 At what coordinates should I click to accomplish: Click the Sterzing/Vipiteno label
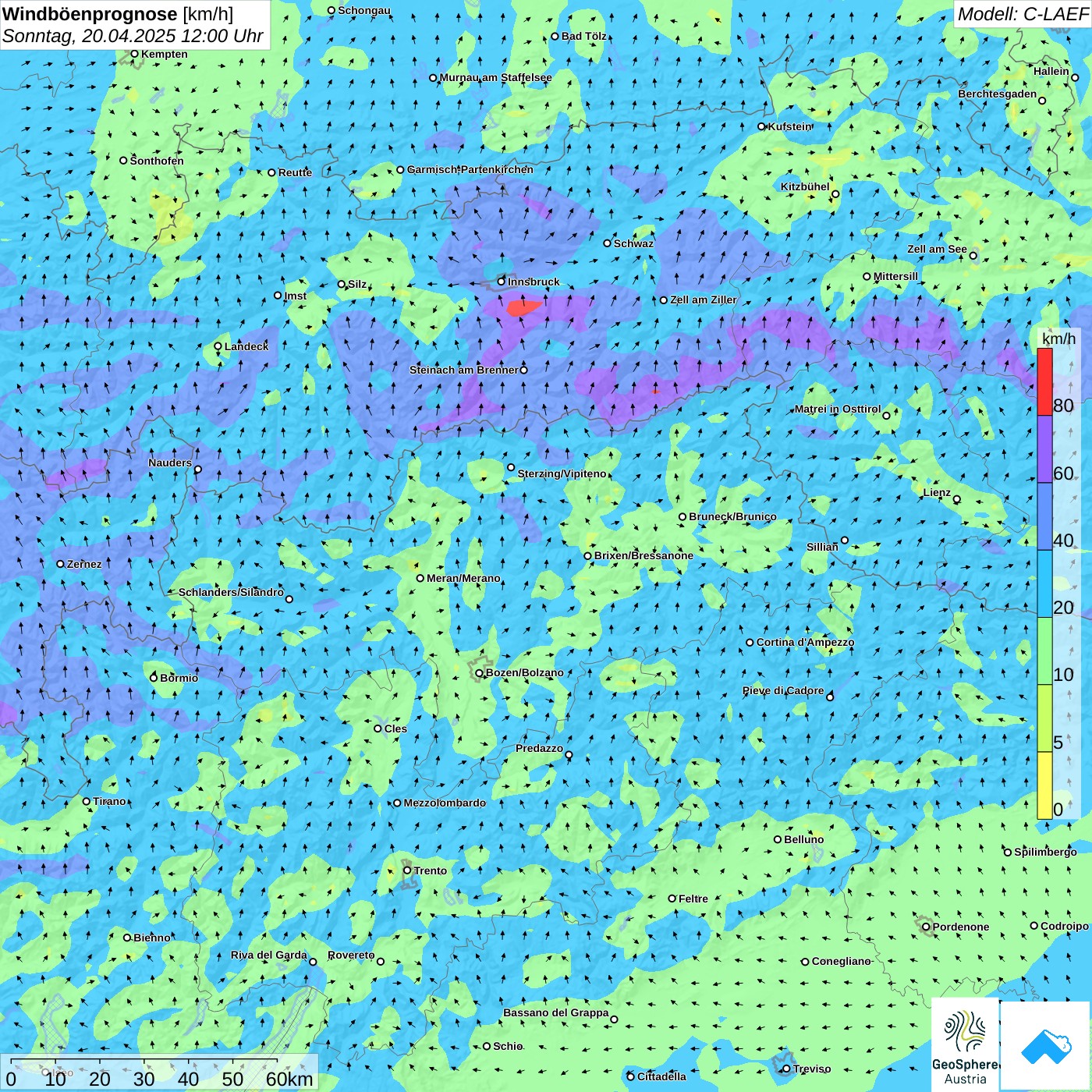(562, 473)
